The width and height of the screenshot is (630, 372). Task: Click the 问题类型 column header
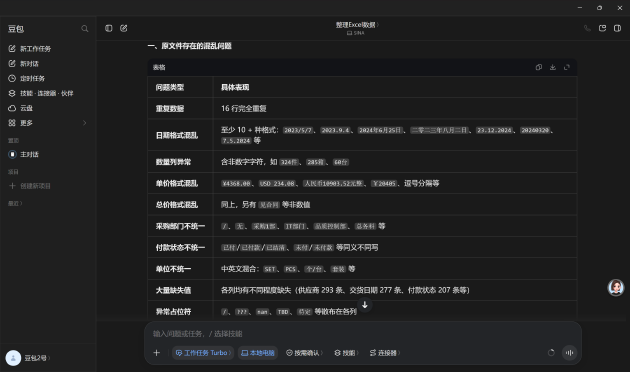[170, 87]
